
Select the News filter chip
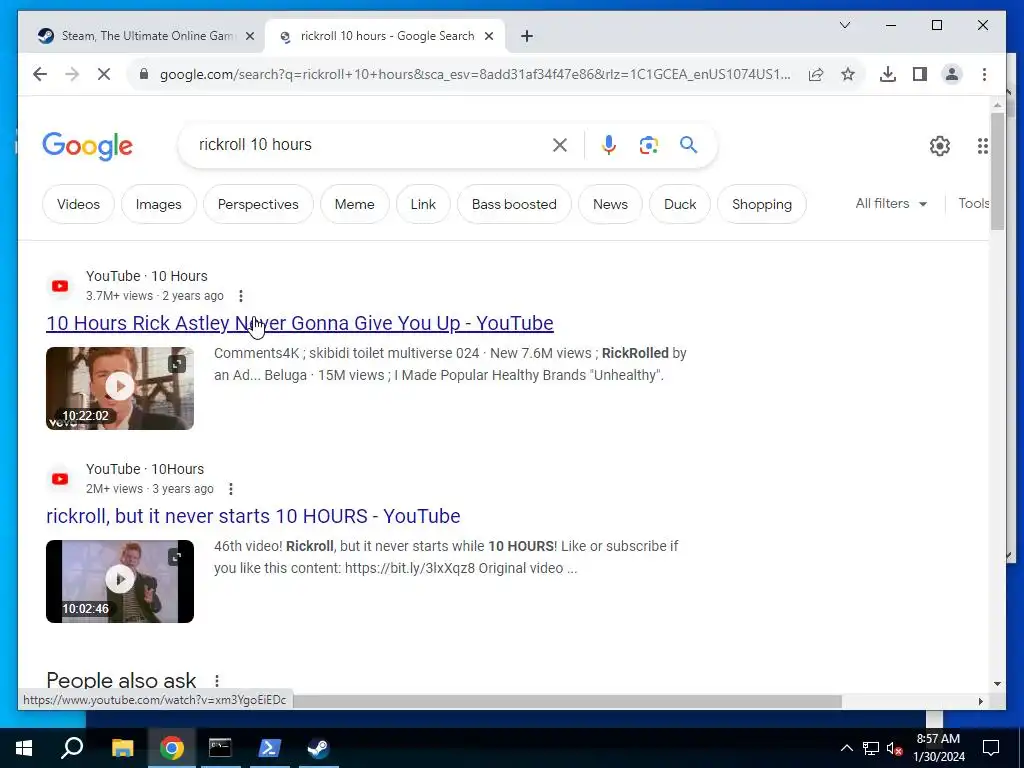(x=610, y=204)
